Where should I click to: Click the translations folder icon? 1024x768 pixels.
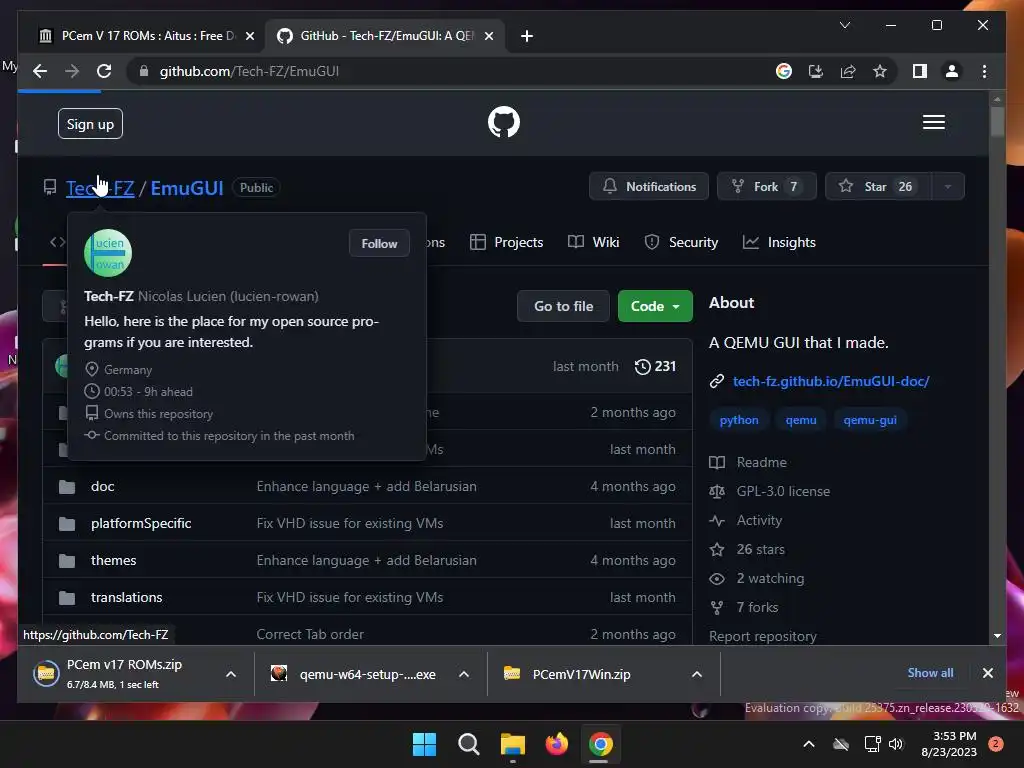pyautogui.click(x=67, y=598)
